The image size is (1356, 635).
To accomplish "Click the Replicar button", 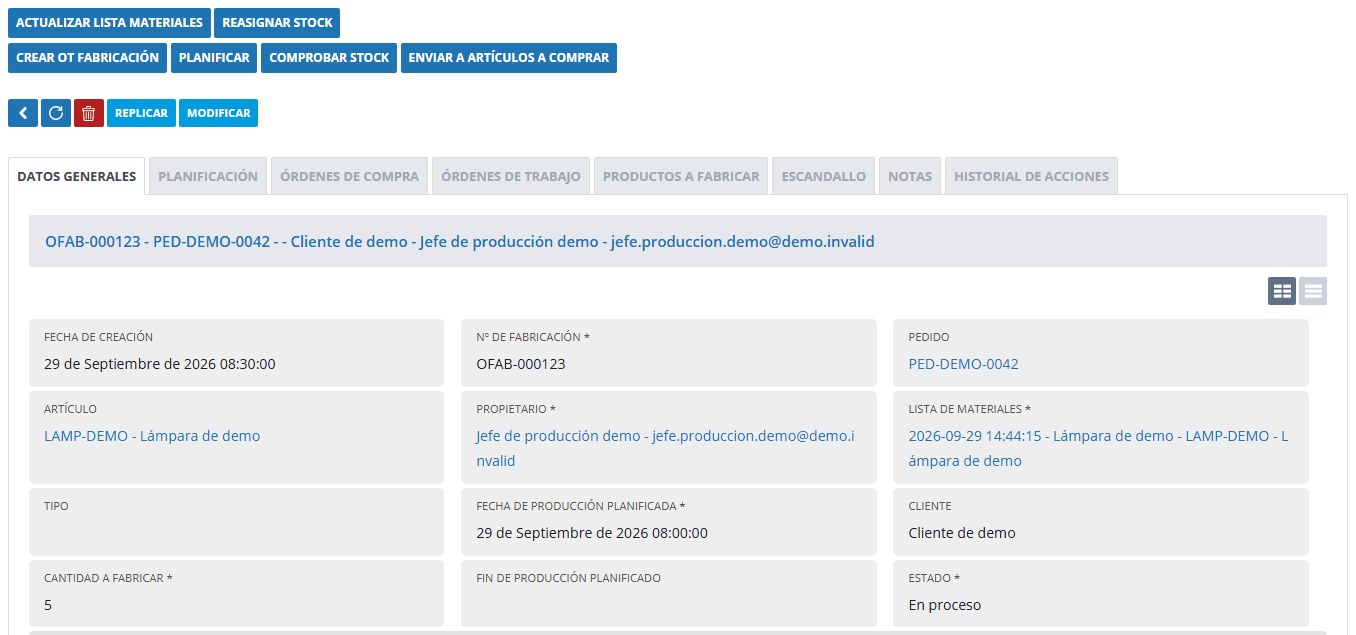I will (141, 113).
